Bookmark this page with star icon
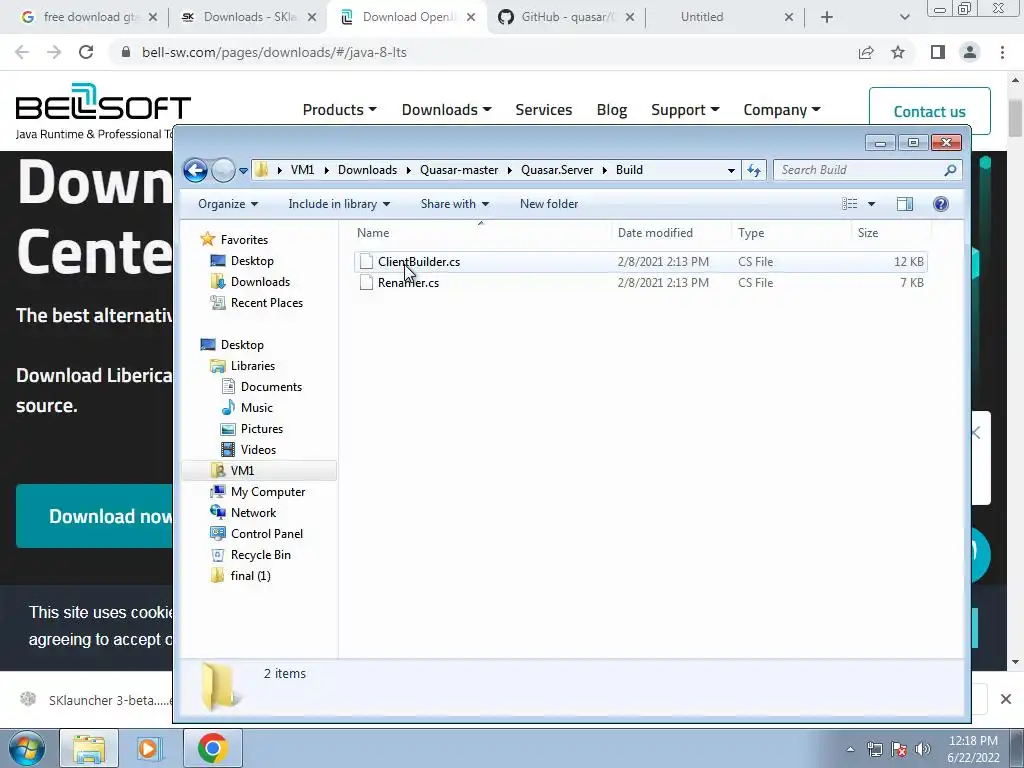1024x768 pixels. [898, 52]
